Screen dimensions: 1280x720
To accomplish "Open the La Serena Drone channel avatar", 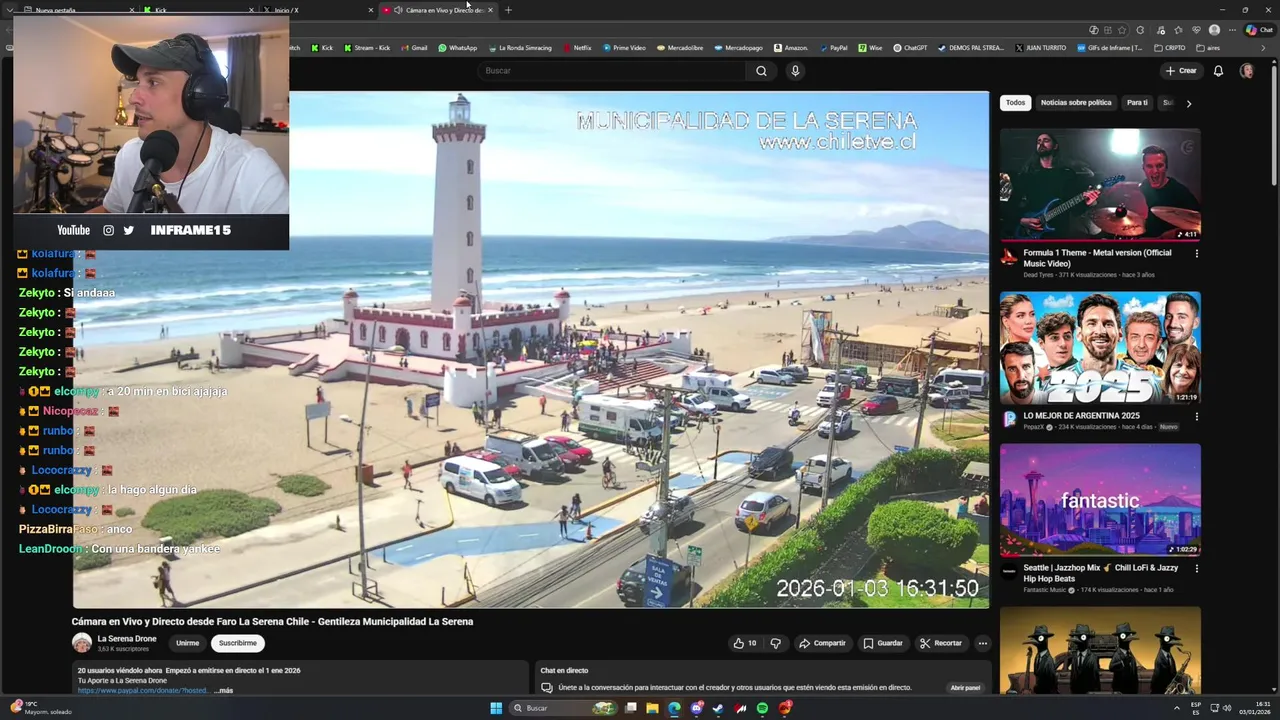I will [x=82, y=643].
